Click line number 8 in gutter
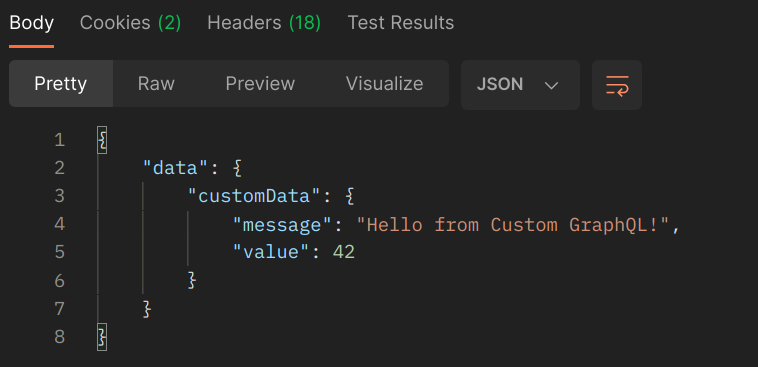Viewport: 758px width, 367px height. pyautogui.click(x=59, y=337)
